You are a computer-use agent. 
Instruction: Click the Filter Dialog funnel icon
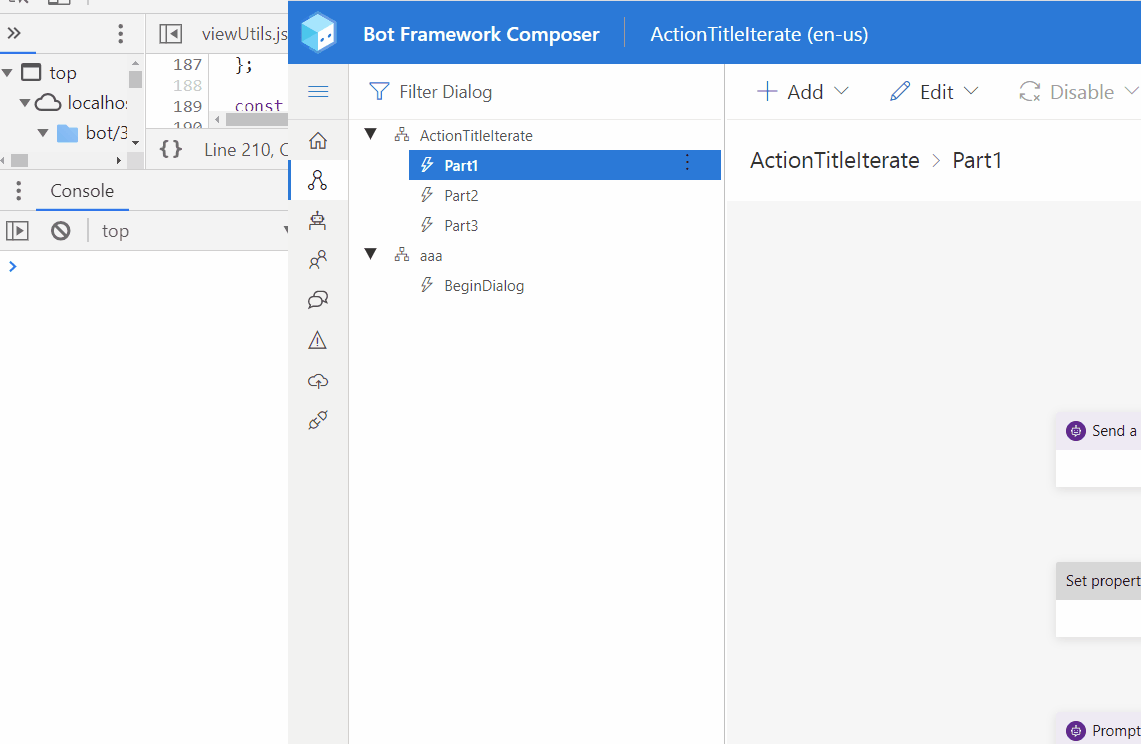tap(379, 92)
